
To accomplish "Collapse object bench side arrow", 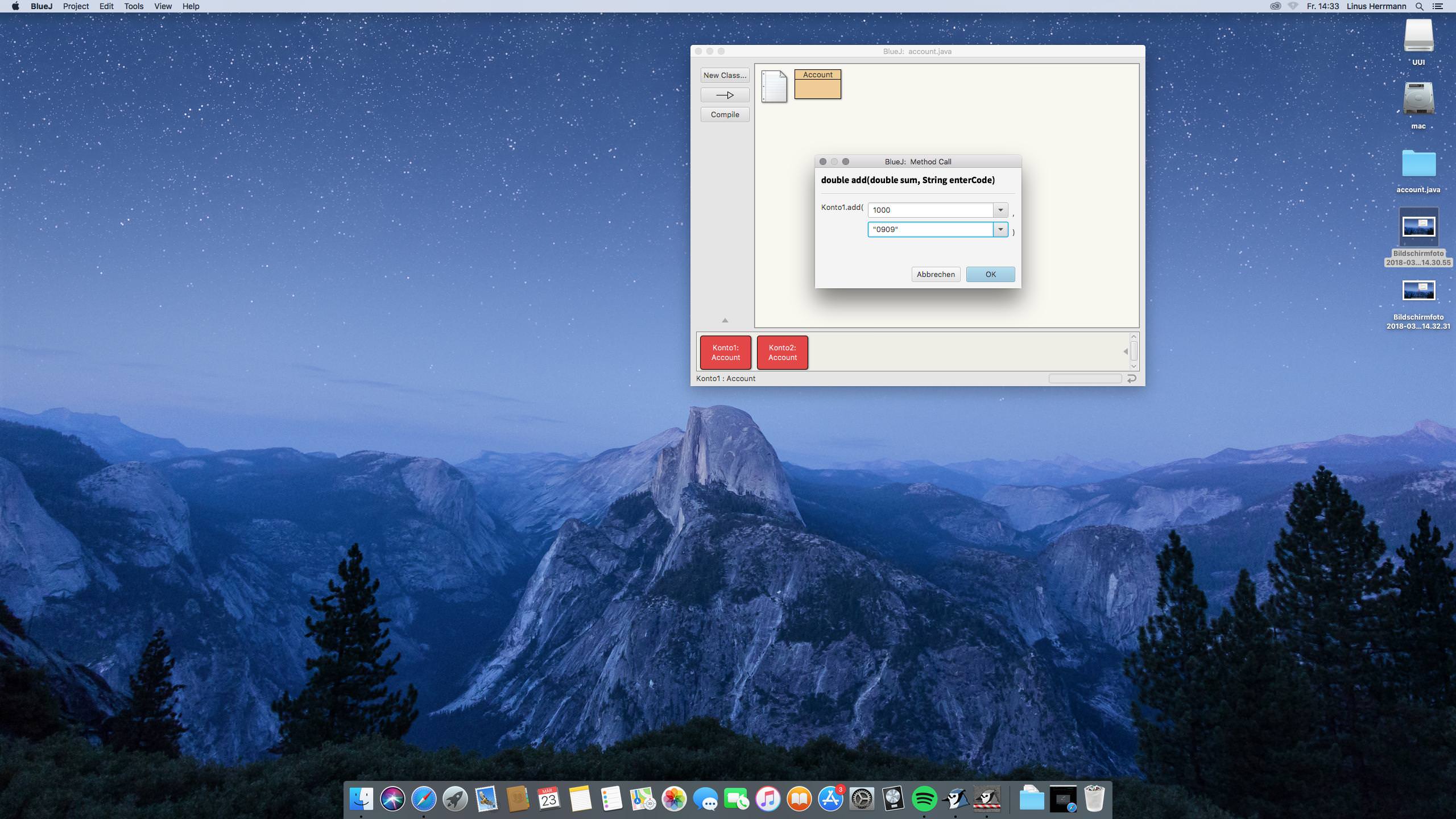I will (1126, 351).
